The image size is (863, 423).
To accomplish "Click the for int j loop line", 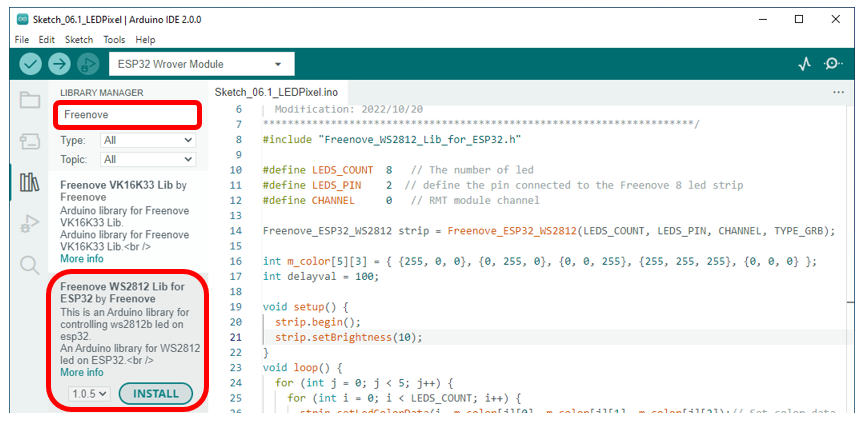I will [x=364, y=382].
